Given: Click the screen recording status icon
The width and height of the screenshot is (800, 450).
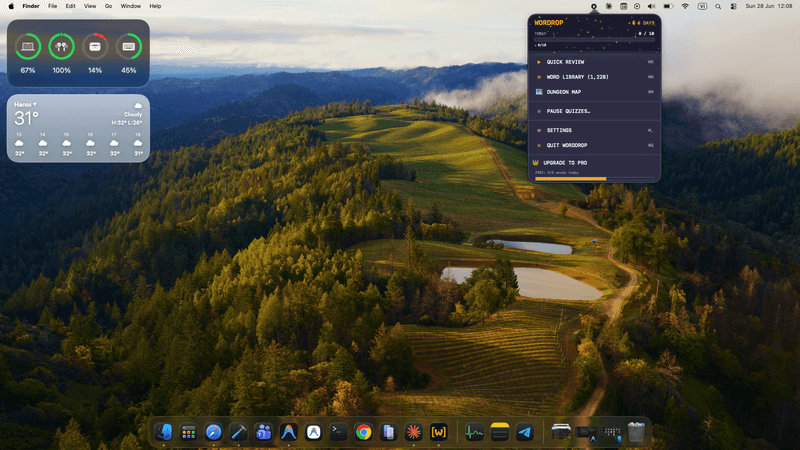Looking at the screenshot, I should pos(637,7).
